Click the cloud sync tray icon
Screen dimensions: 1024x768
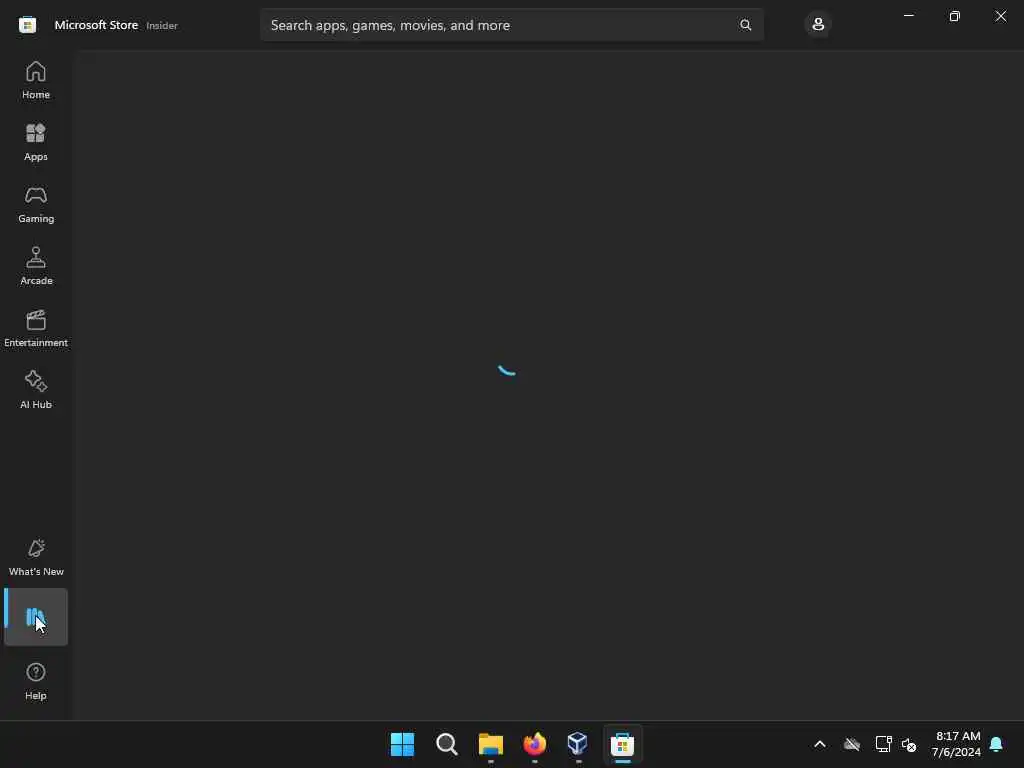point(852,744)
